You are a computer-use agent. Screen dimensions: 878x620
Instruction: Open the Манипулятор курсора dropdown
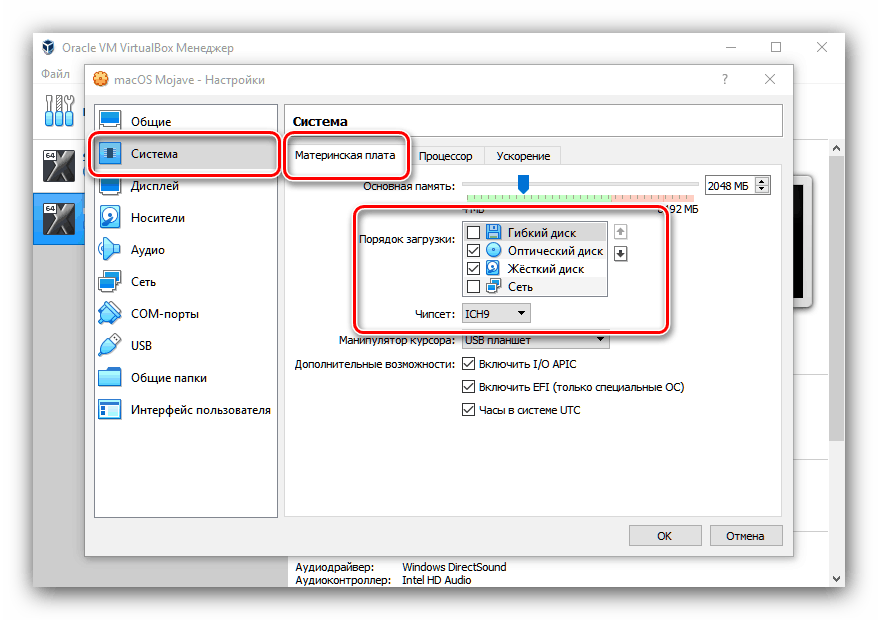click(535, 340)
